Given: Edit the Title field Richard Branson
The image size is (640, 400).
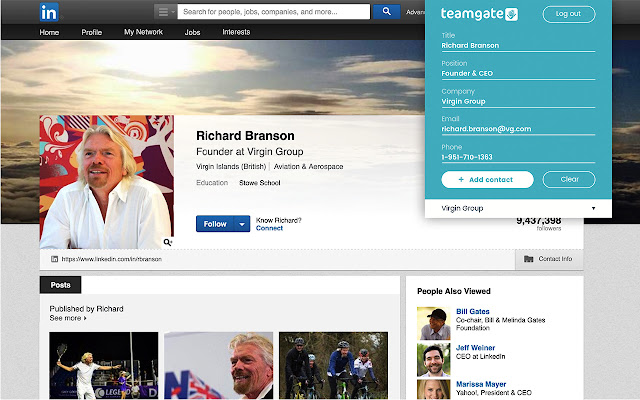Looking at the screenshot, I should pyautogui.click(x=518, y=45).
